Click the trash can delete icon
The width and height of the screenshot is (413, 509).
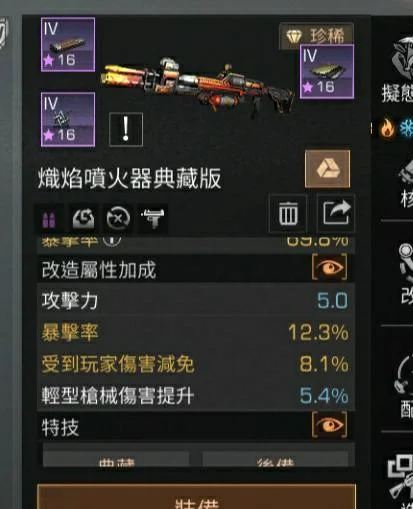coord(288,213)
